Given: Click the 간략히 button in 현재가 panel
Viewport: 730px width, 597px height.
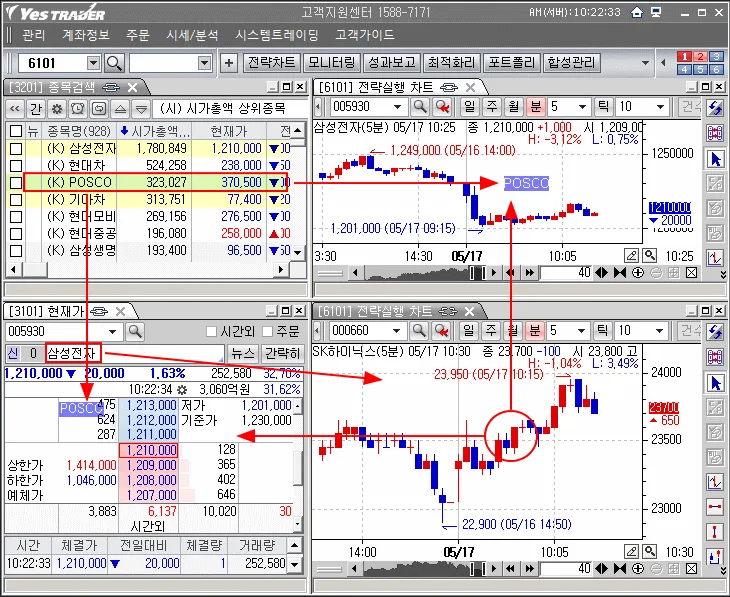Looking at the screenshot, I should (x=283, y=353).
